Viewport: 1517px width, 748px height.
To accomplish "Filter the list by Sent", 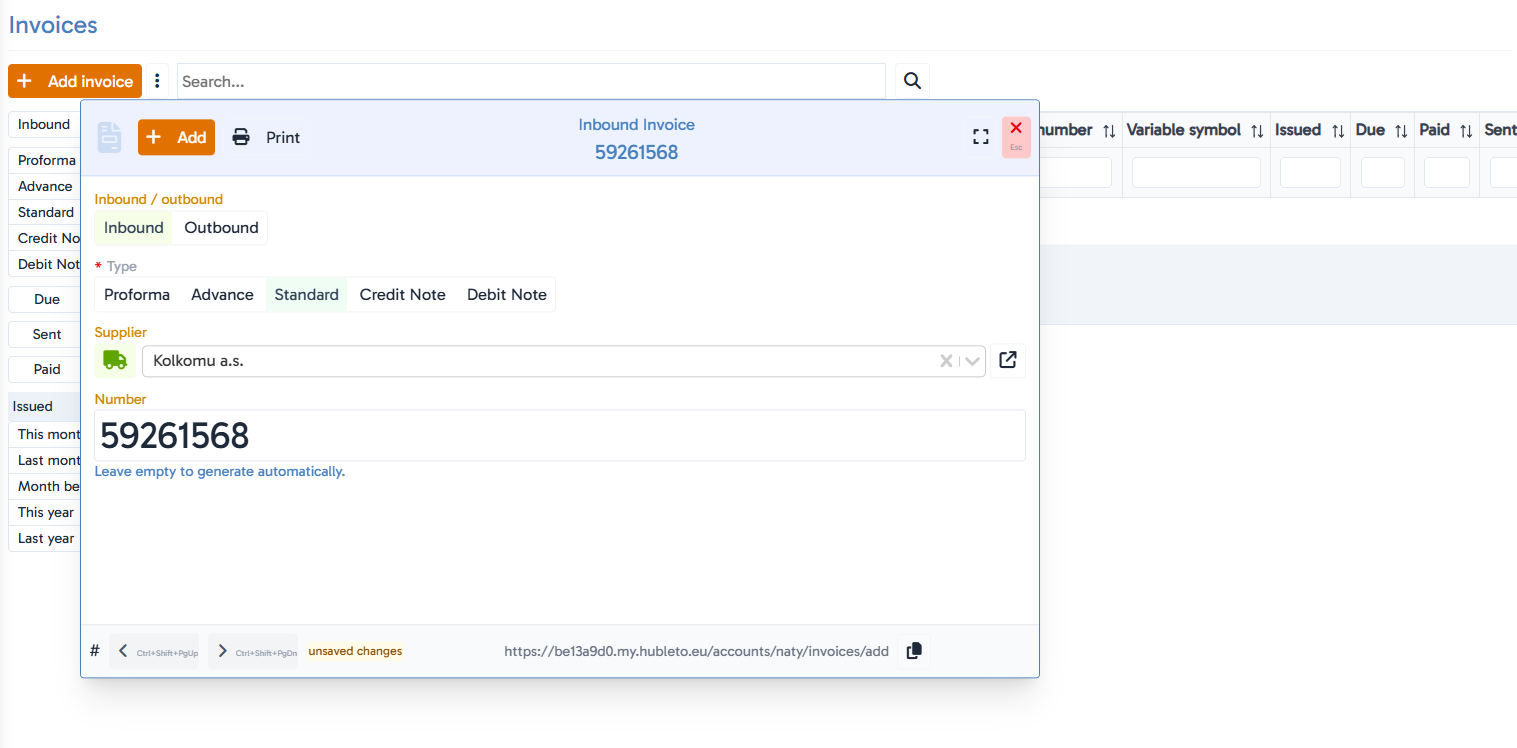I will tap(46, 334).
